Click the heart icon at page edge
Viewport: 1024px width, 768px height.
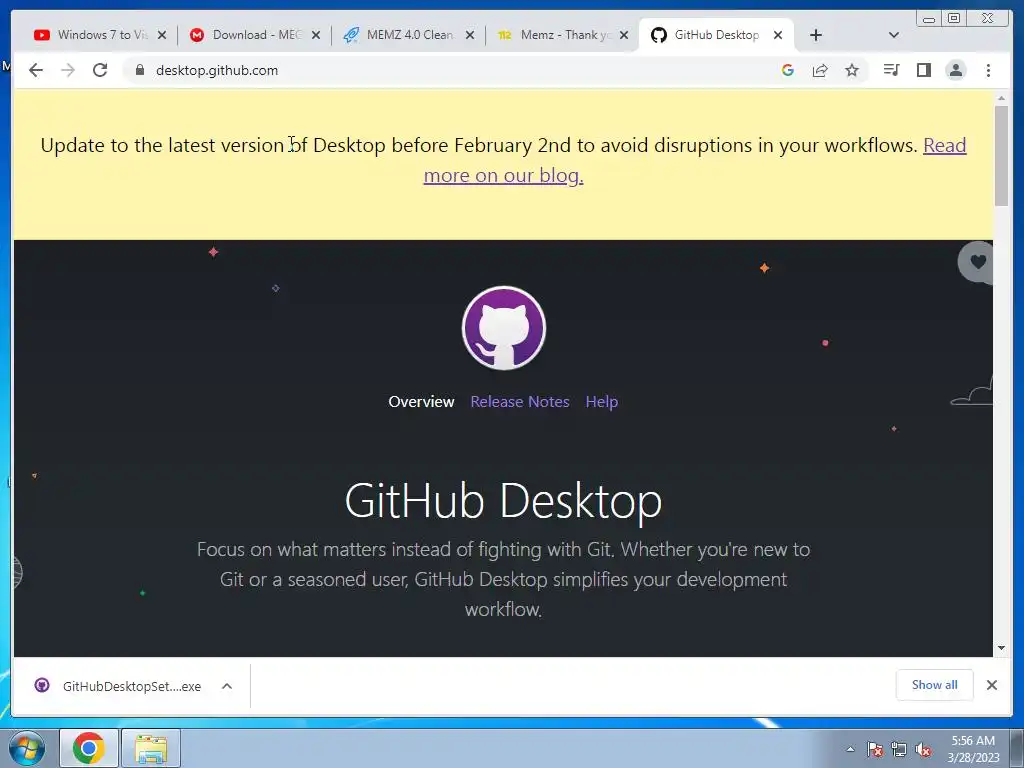tap(977, 262)
